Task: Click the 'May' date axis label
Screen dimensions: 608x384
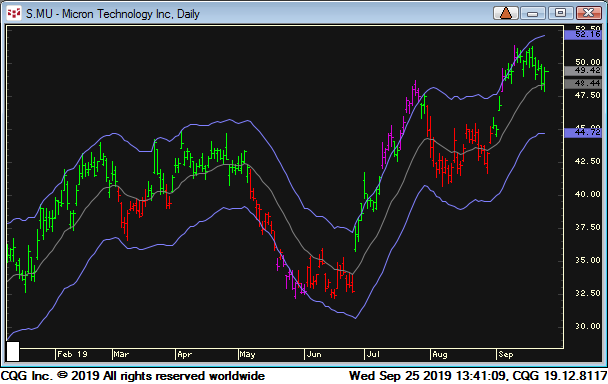Action: pos(247,354)
